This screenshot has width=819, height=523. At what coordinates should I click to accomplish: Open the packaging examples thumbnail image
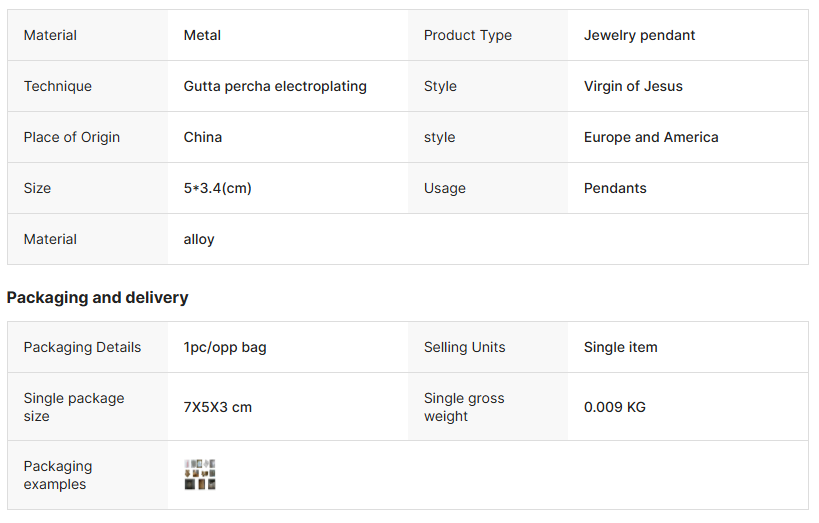(200, 475)
